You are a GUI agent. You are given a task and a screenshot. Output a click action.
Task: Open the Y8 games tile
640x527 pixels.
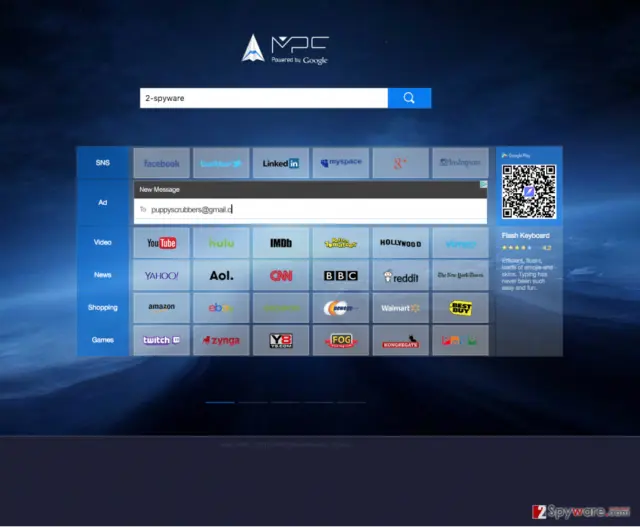tap(281, 340)
